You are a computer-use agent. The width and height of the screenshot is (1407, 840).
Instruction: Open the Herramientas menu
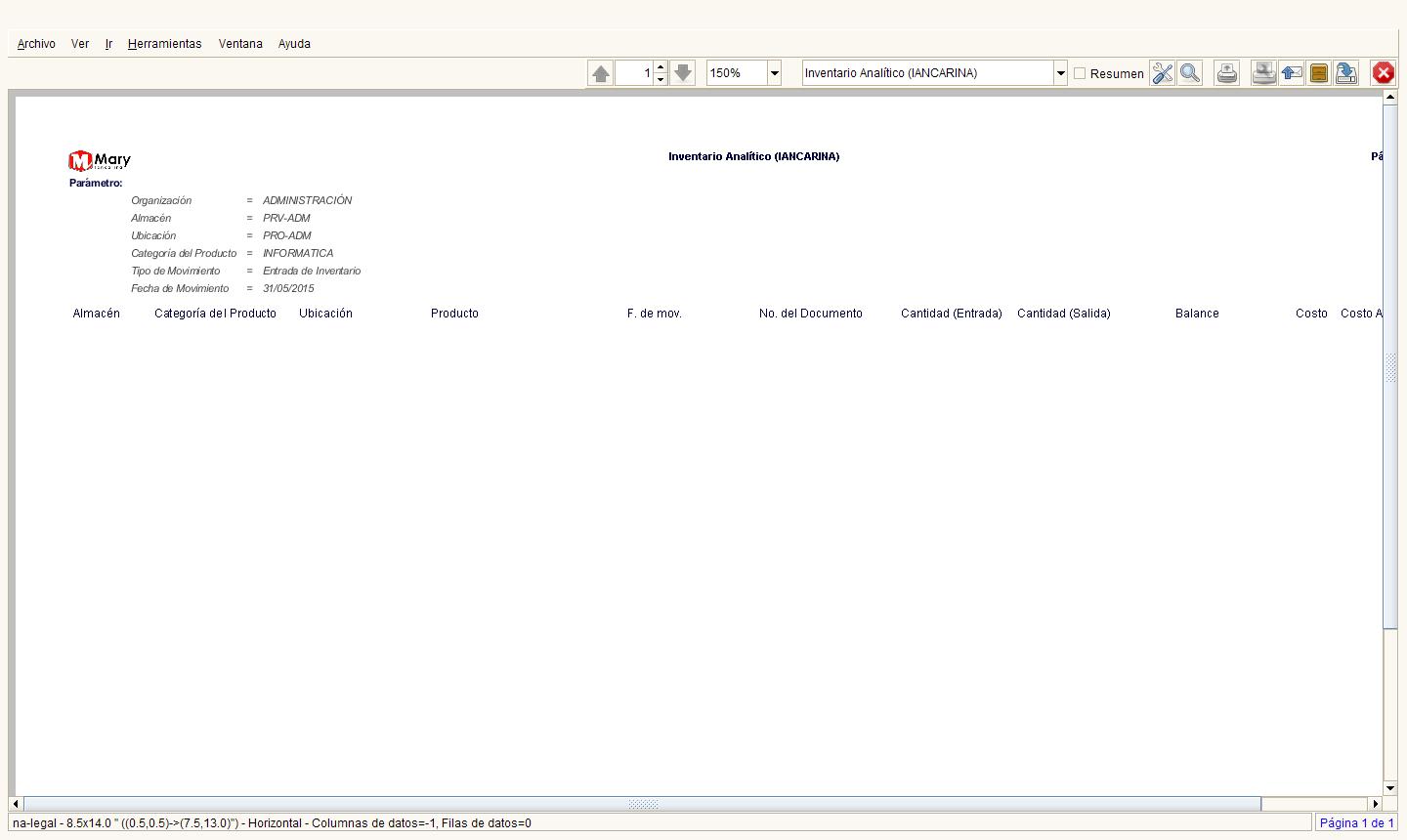tap(164, 44)
